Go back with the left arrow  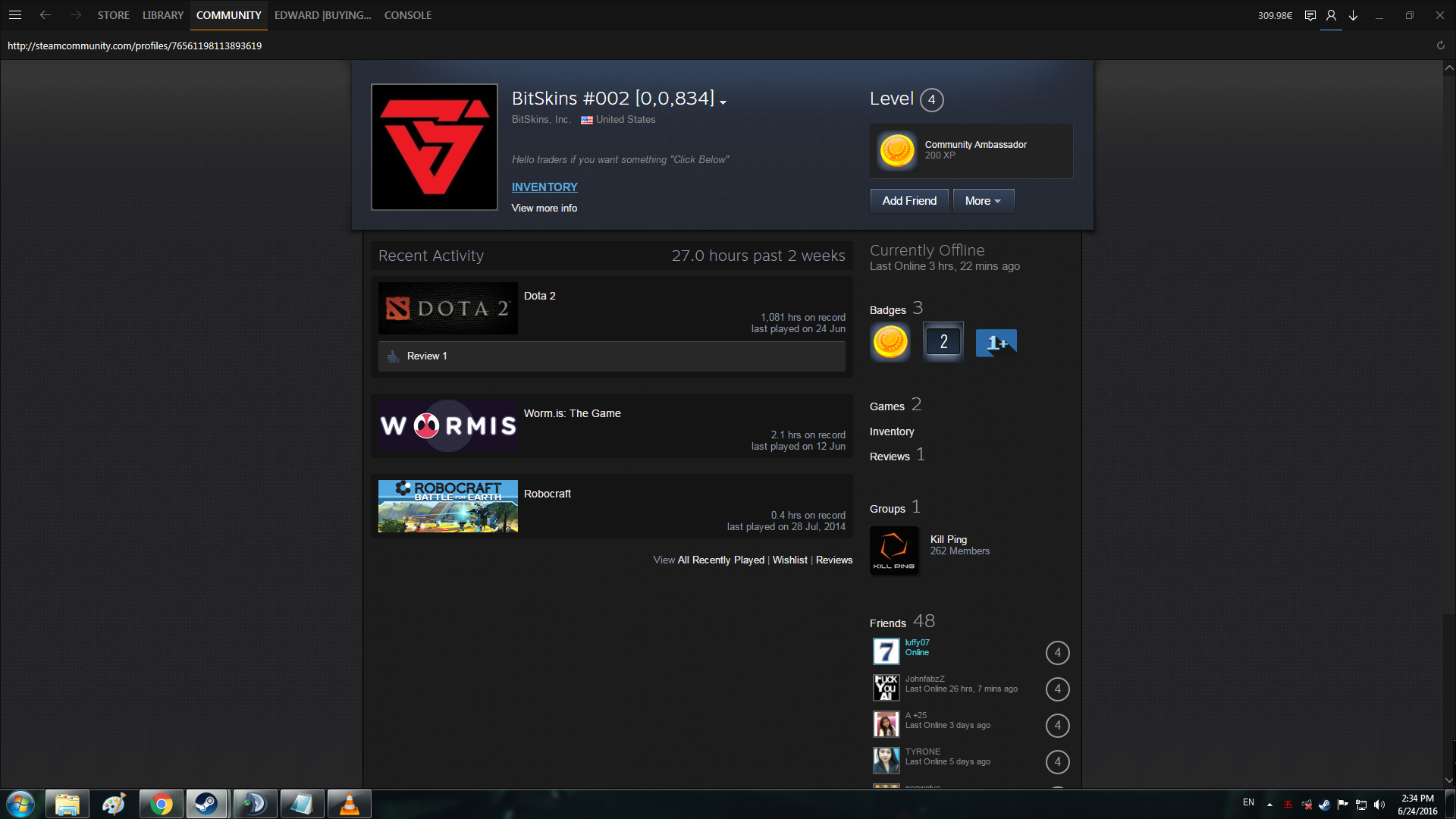pos(45,15)
